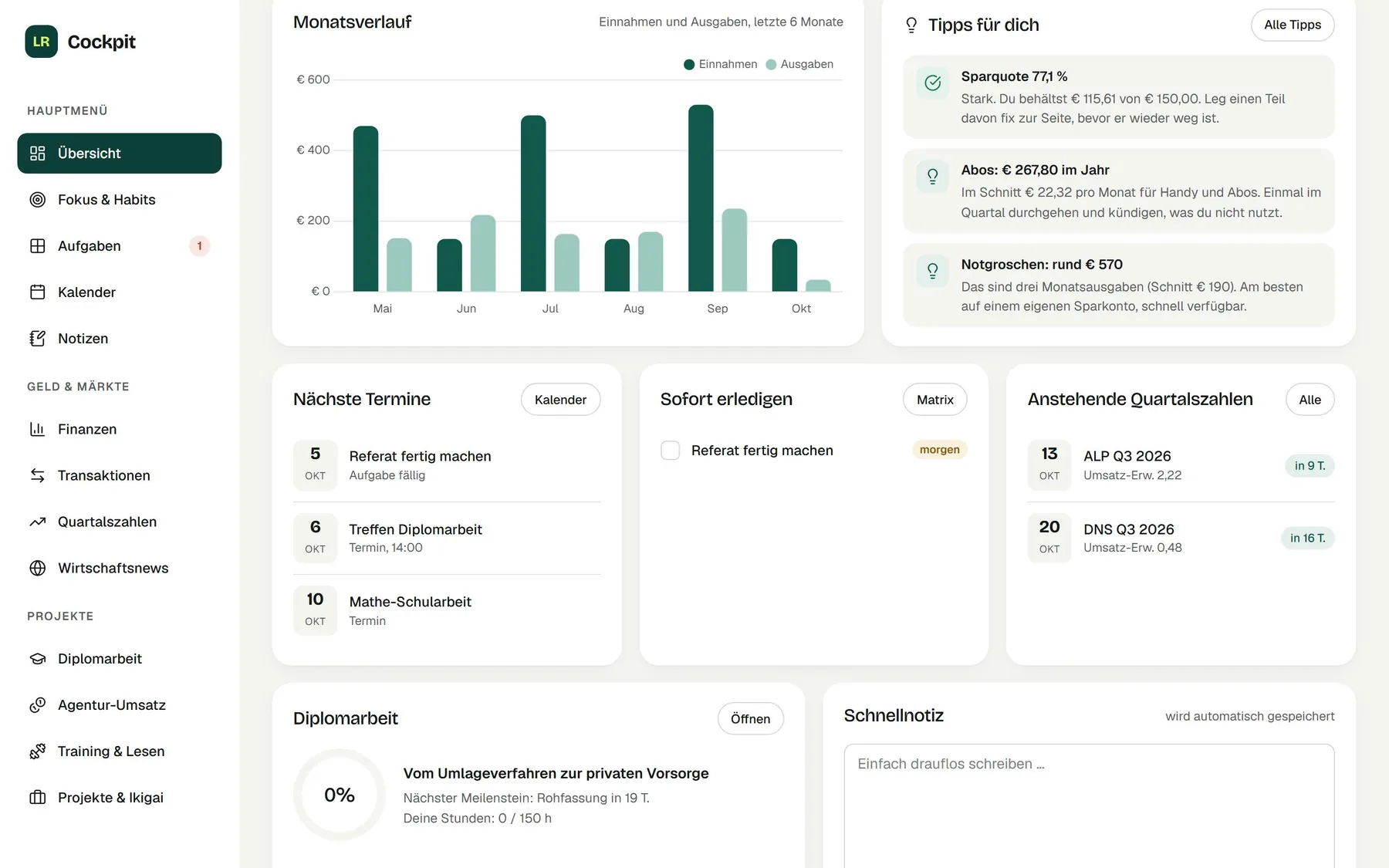Click Öffnen button for Diplomarbeit

750,719
